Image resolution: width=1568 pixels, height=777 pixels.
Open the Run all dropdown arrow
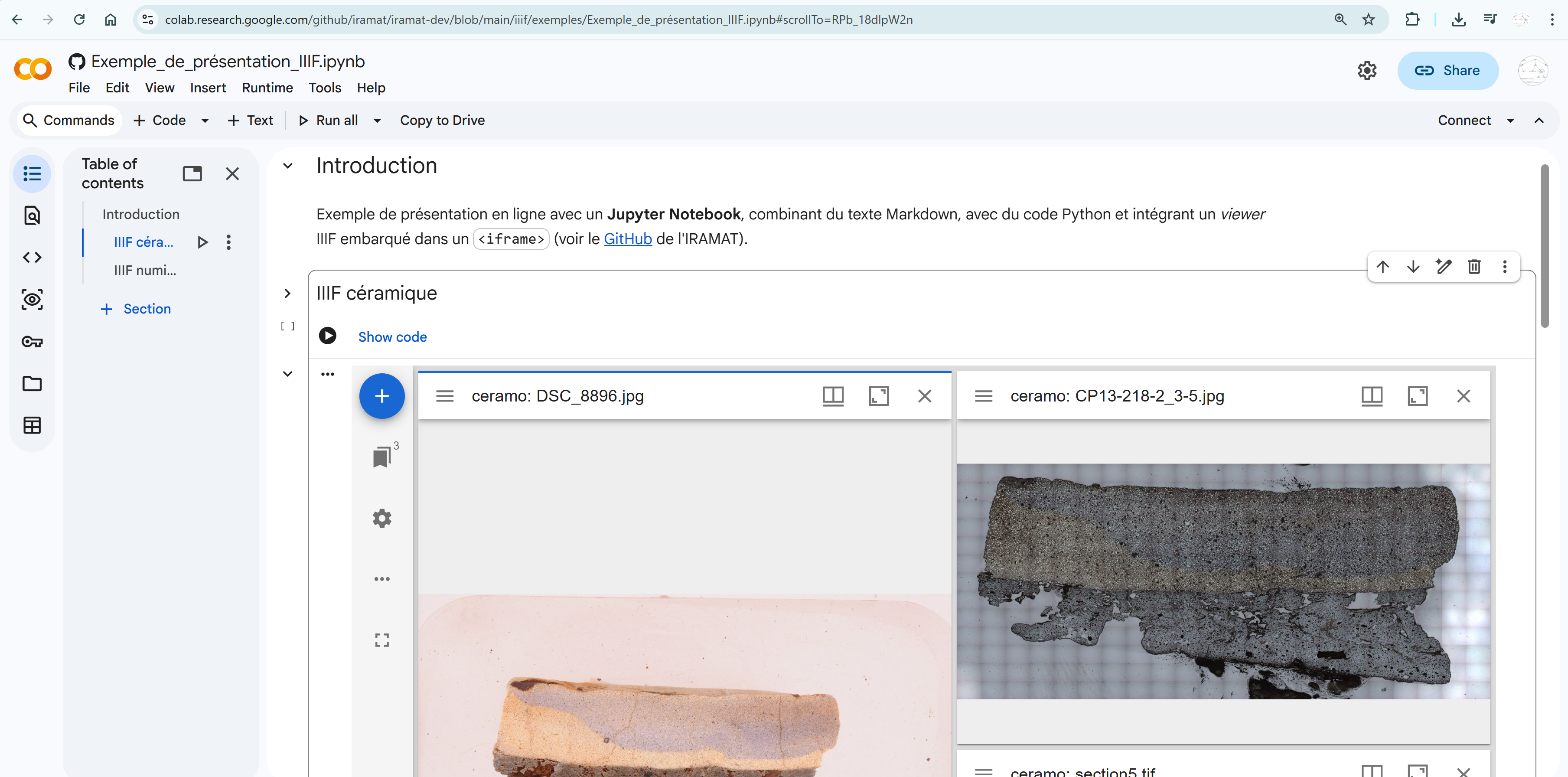[377, 121]
